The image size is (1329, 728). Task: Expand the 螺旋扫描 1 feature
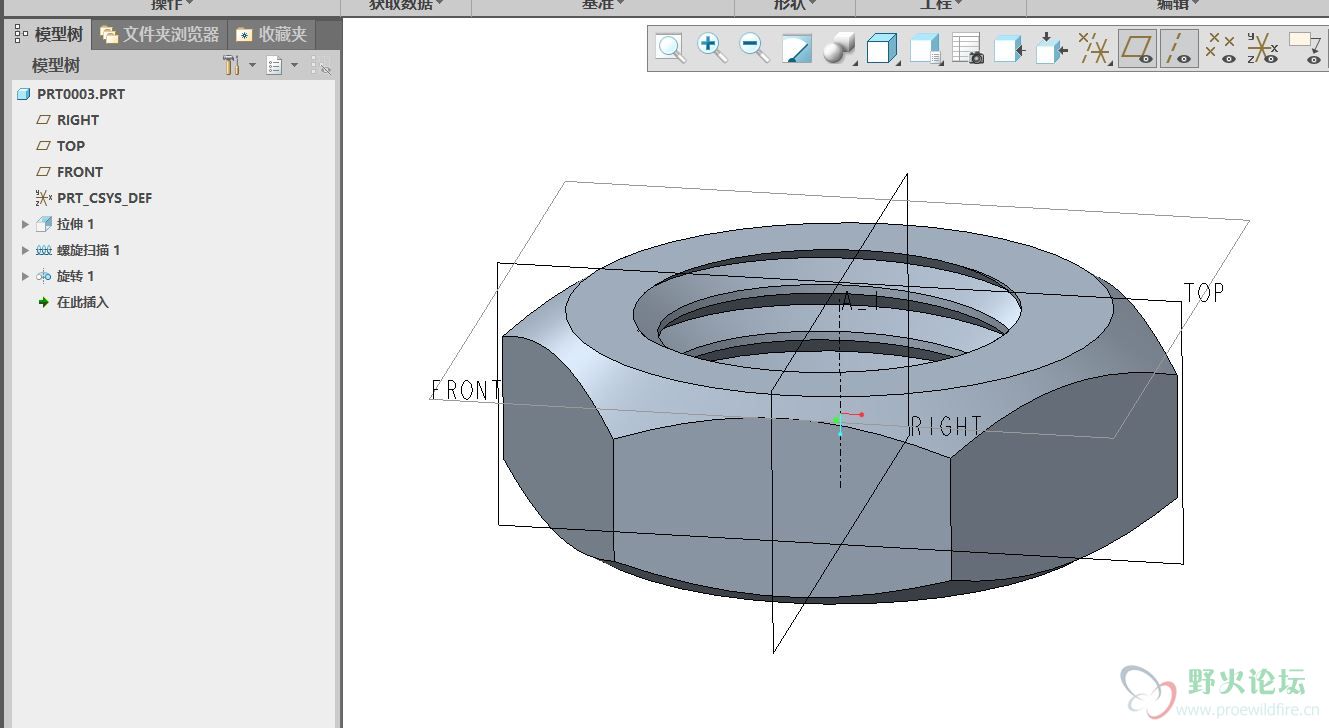pyautogui.click(x=26, y=250)
